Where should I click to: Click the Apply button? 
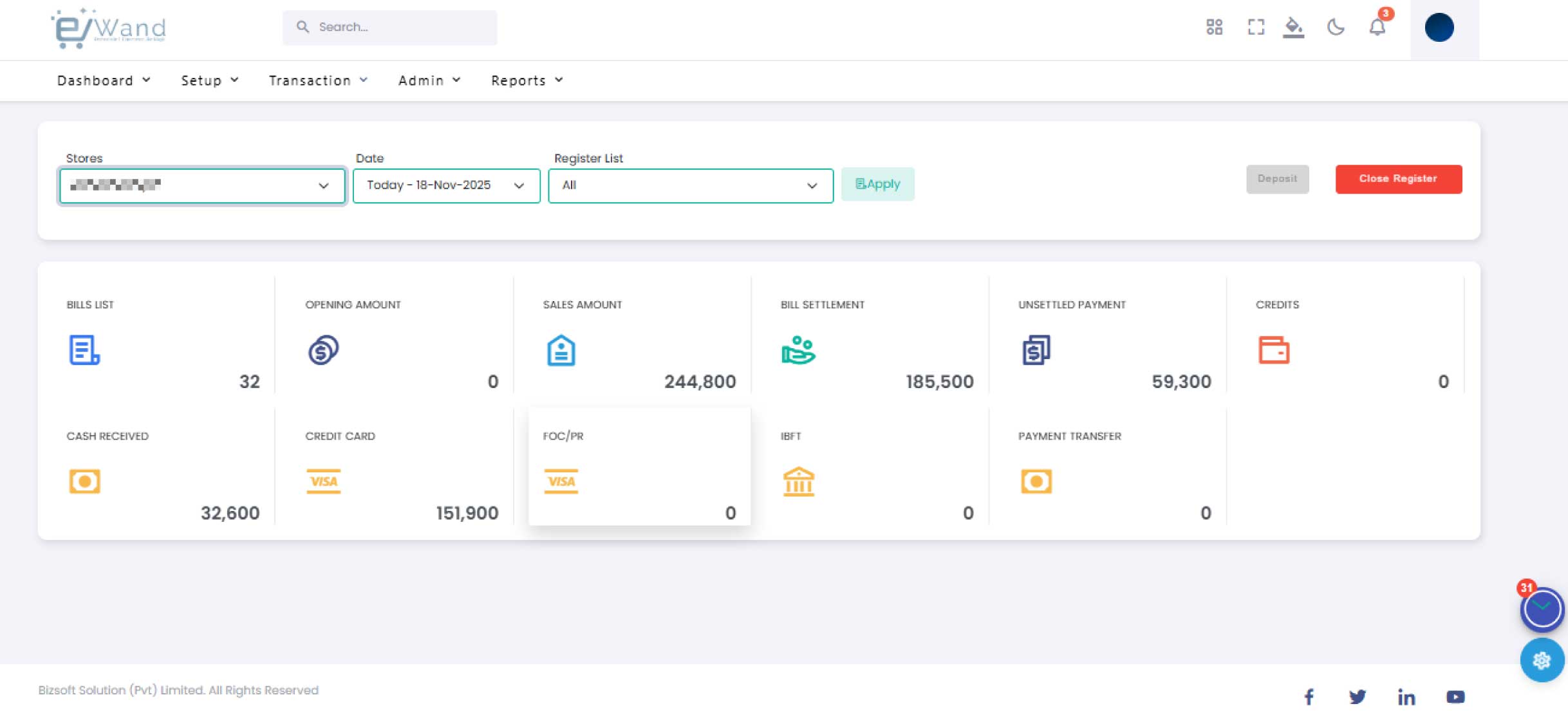[x=877, y=184]
